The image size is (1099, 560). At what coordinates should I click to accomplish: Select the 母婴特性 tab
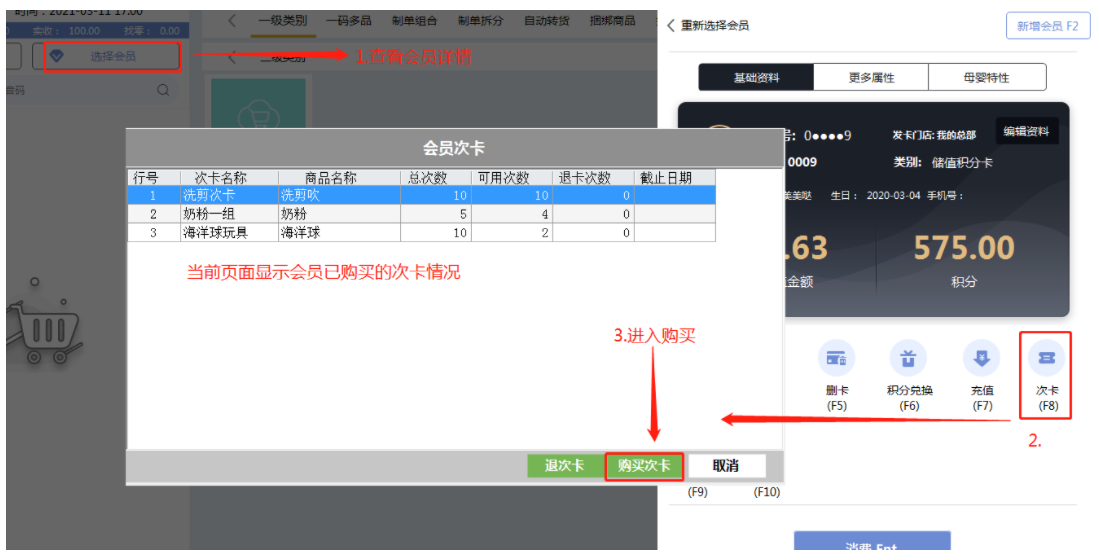tap(986, 77)
